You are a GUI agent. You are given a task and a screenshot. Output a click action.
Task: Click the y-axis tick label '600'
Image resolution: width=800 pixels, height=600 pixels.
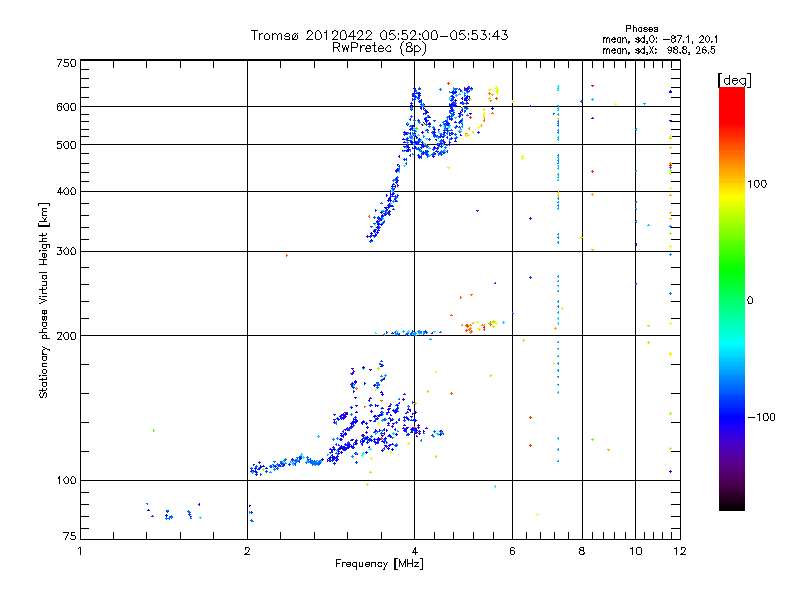coord(66,107)
